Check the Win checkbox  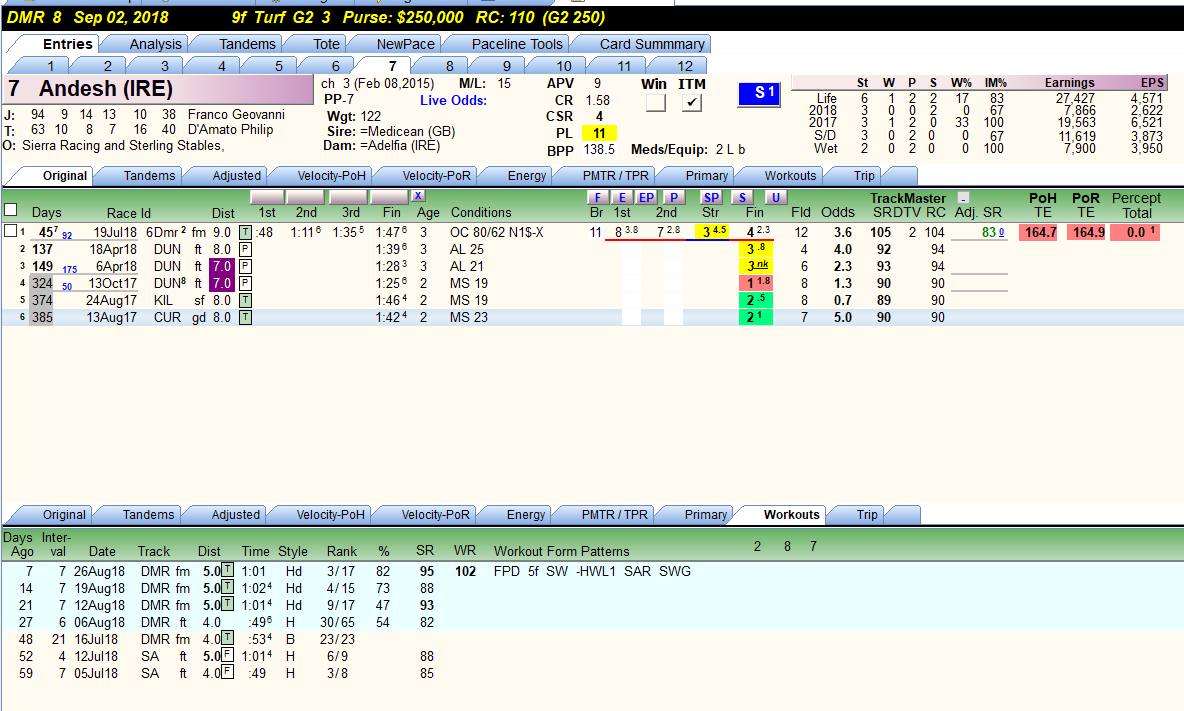(x=655, y=103)
